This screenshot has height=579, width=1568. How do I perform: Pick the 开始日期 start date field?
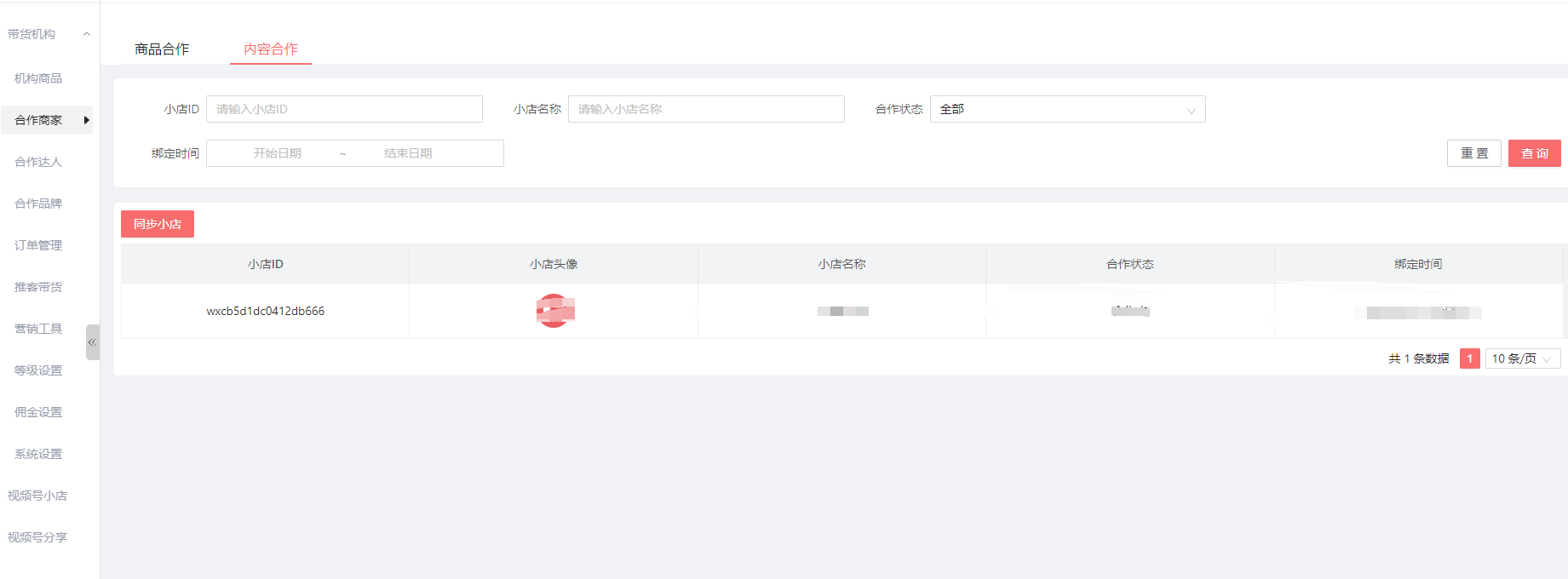278,153
